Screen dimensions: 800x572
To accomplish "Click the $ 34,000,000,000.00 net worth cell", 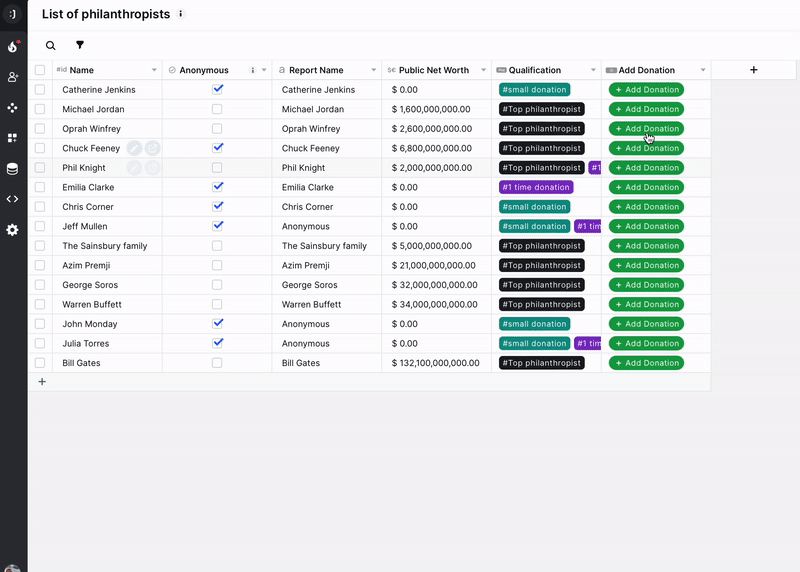I will point(436,305).
